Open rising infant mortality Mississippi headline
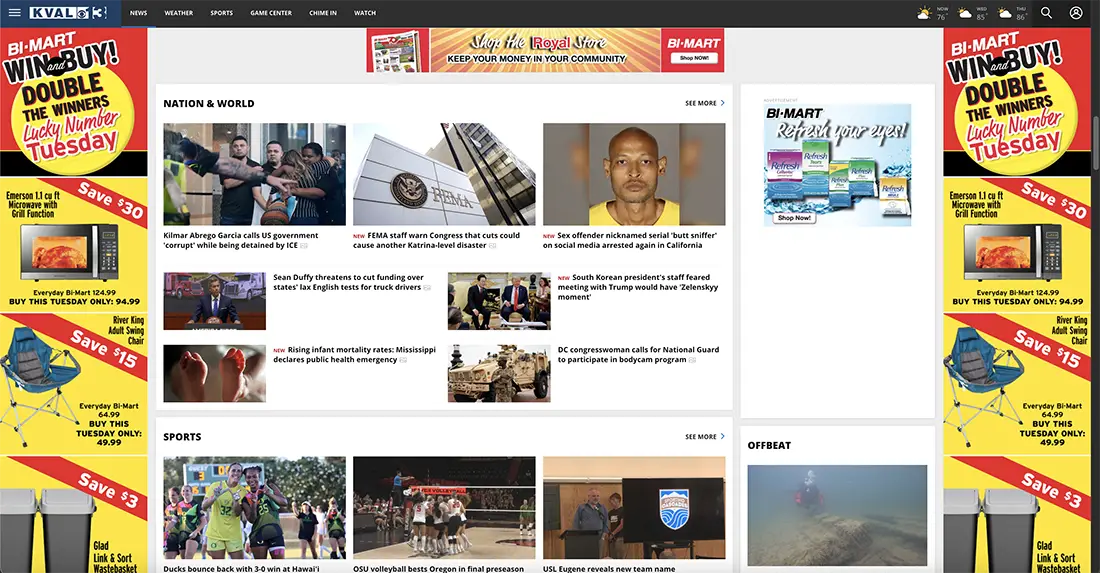Image resolution: width=1100 pixels, height=573 pixels. [x=354, y=354]
